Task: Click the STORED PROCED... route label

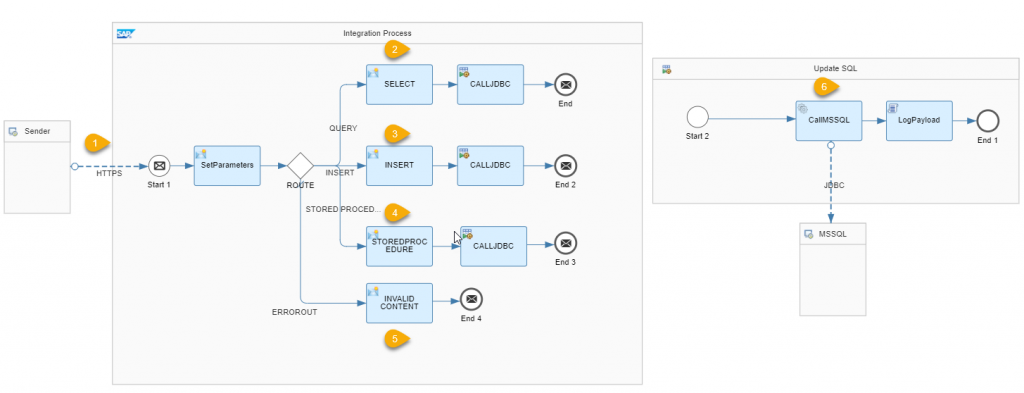Action: pos(343,210)
